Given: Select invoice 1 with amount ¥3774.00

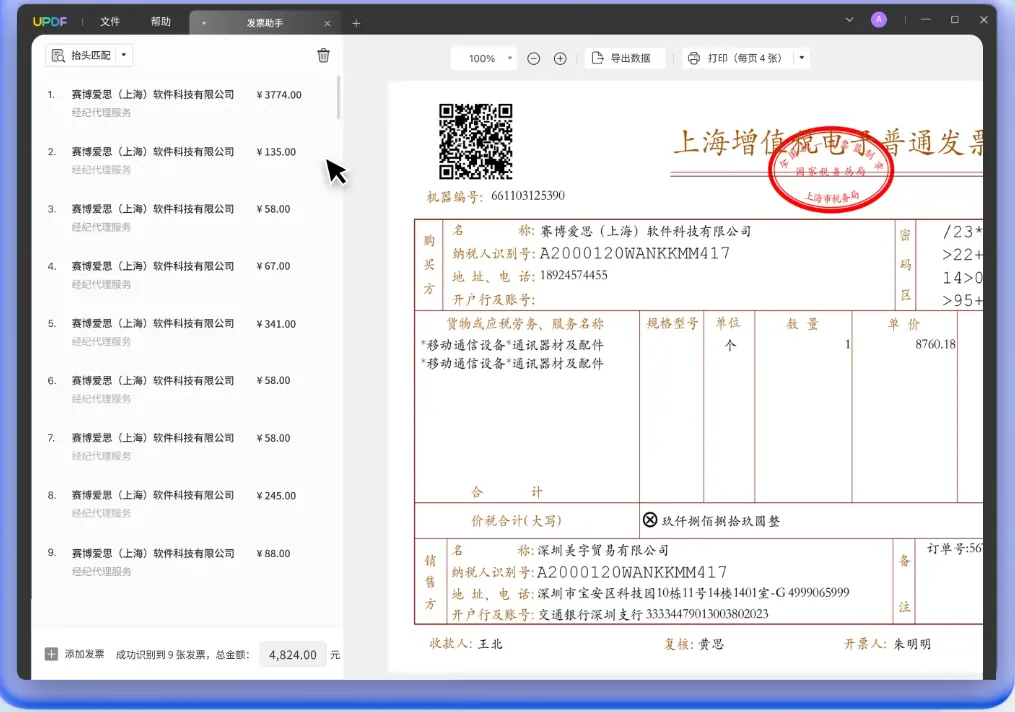Looking at the screenshot, I should (x=188, y=104).
